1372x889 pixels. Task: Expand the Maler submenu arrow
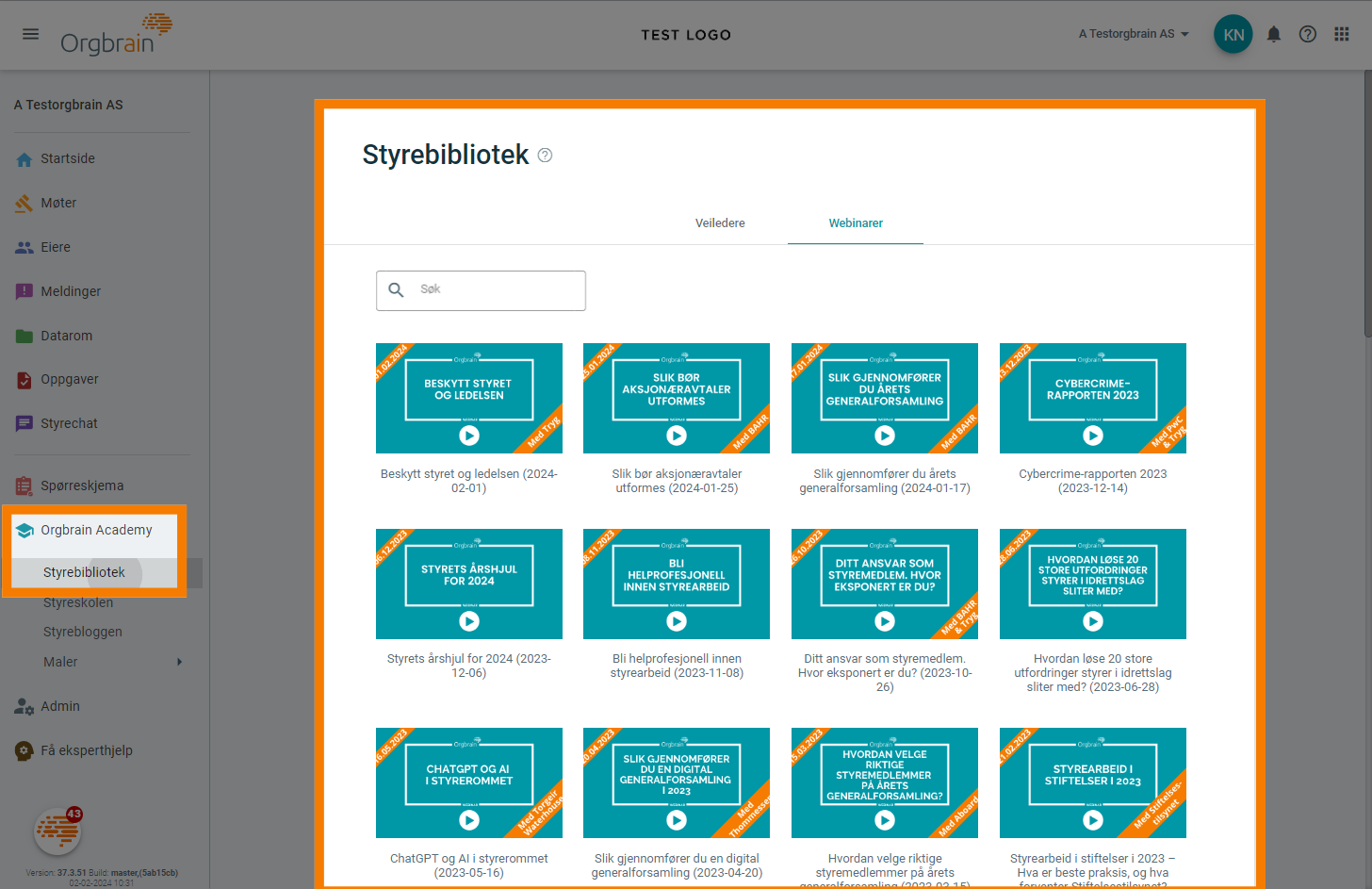pos(179,662)
